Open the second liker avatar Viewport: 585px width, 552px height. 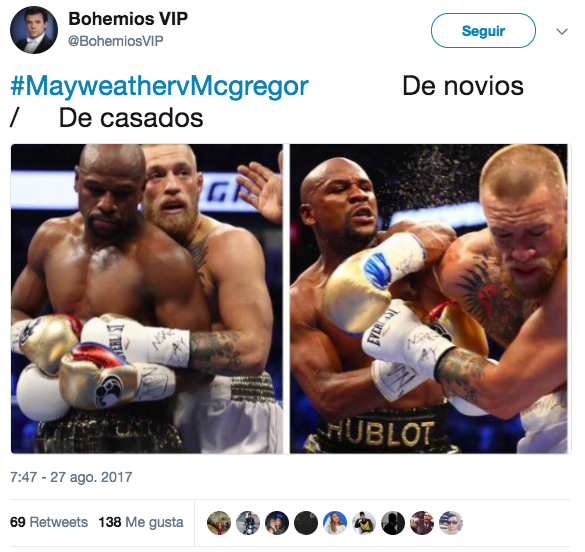click(248, 523)
